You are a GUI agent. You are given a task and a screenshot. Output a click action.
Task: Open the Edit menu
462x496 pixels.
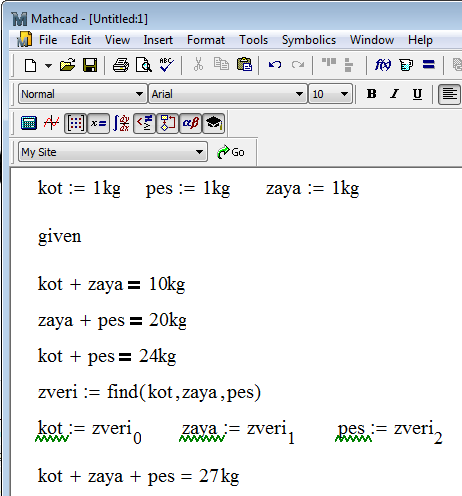click(81, 40)
